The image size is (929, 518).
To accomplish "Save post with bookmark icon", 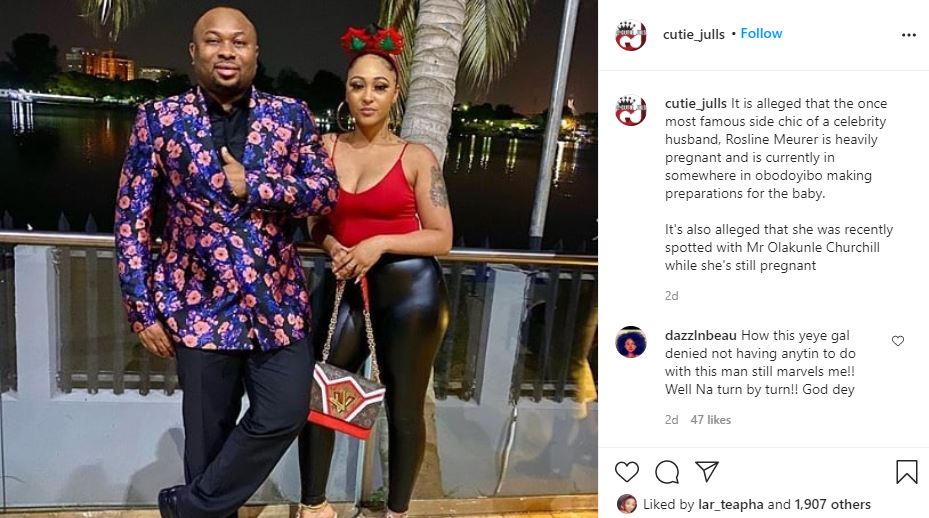I will [x=906, y=472].
